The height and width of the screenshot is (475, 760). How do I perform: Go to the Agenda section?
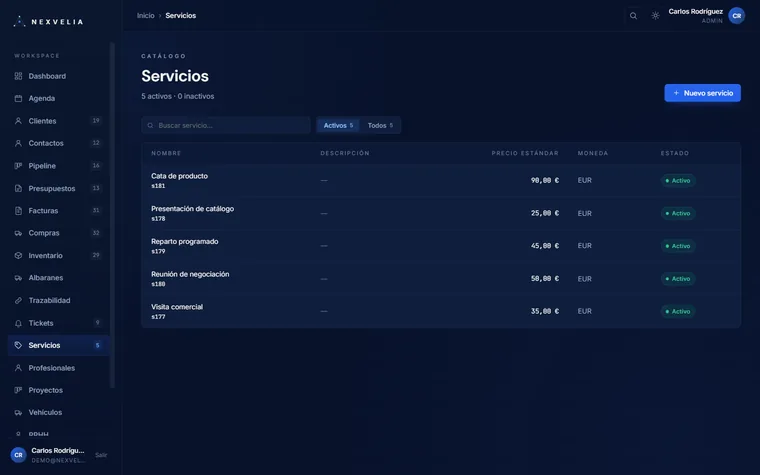tap(58, 98)
